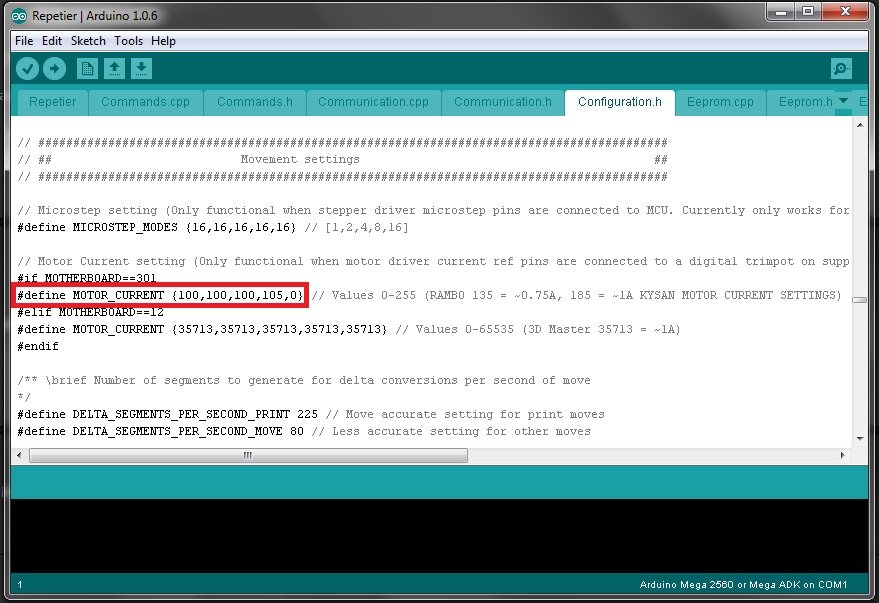The height and width of the screenshot is (603, 879).
Task: Switch to the Eeprom.cpp tab
Action: click(720, 102)
